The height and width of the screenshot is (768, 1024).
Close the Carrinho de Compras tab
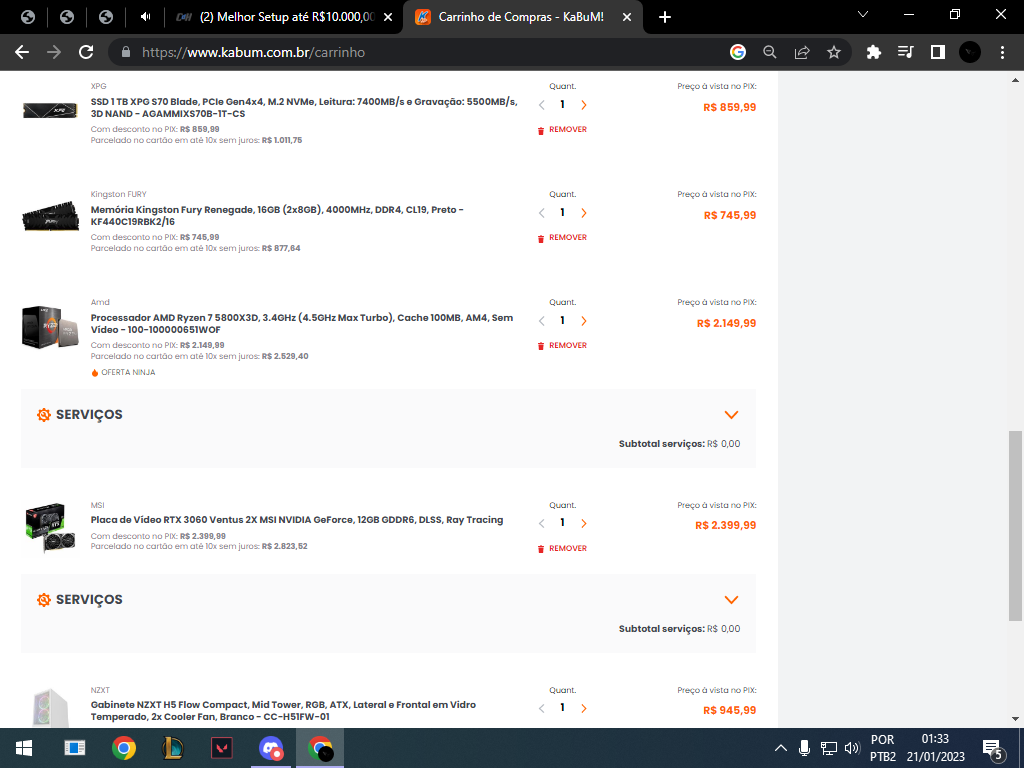click(627, 18)
